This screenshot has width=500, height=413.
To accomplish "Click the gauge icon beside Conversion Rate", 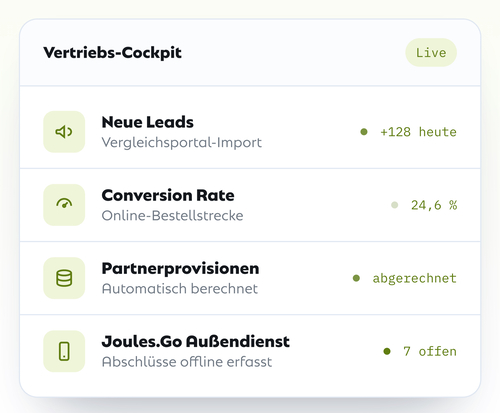I will coord(64,203).
